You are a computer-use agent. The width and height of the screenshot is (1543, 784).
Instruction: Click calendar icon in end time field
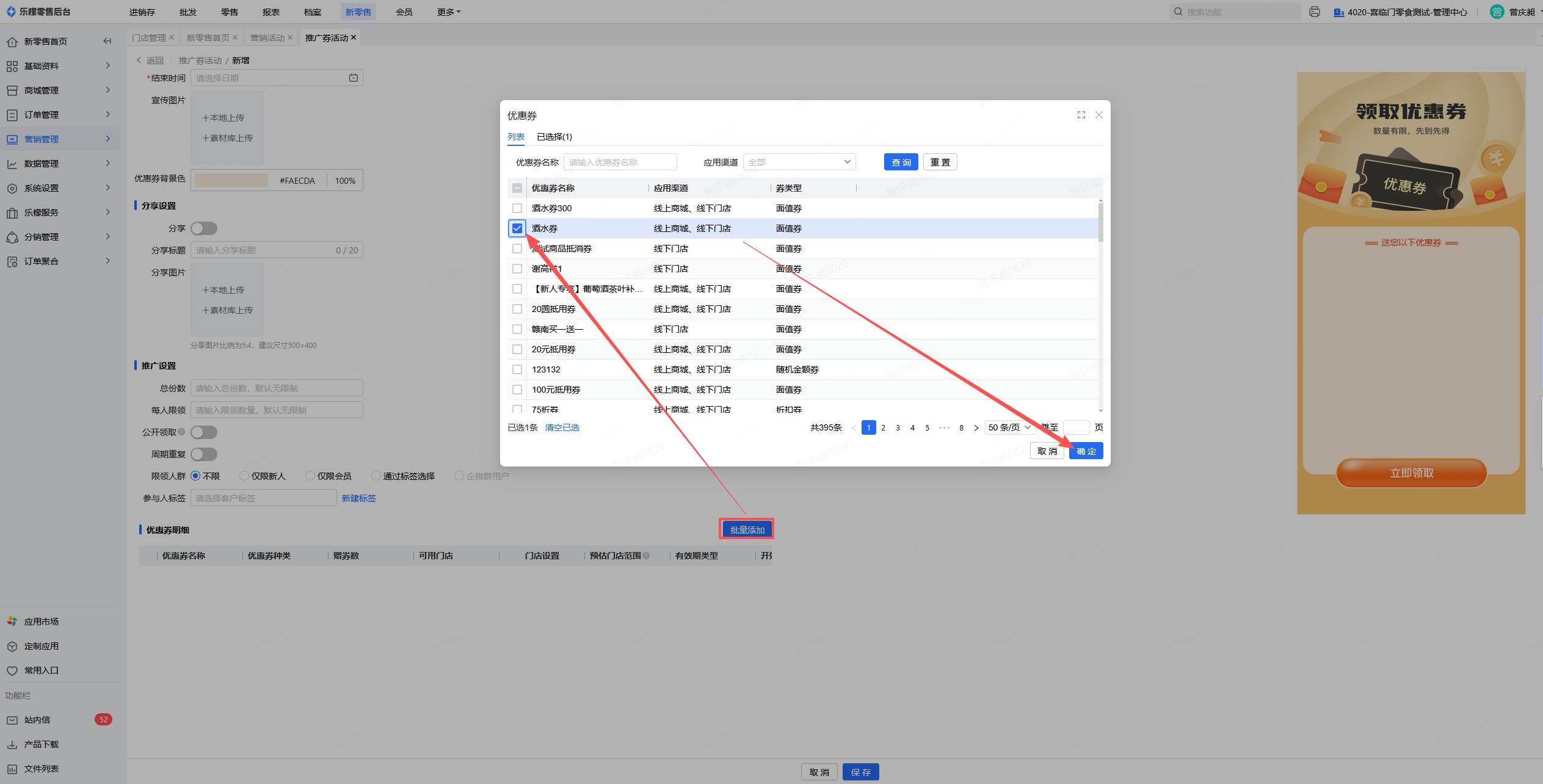pyautogui.click(x=354, y=78)
